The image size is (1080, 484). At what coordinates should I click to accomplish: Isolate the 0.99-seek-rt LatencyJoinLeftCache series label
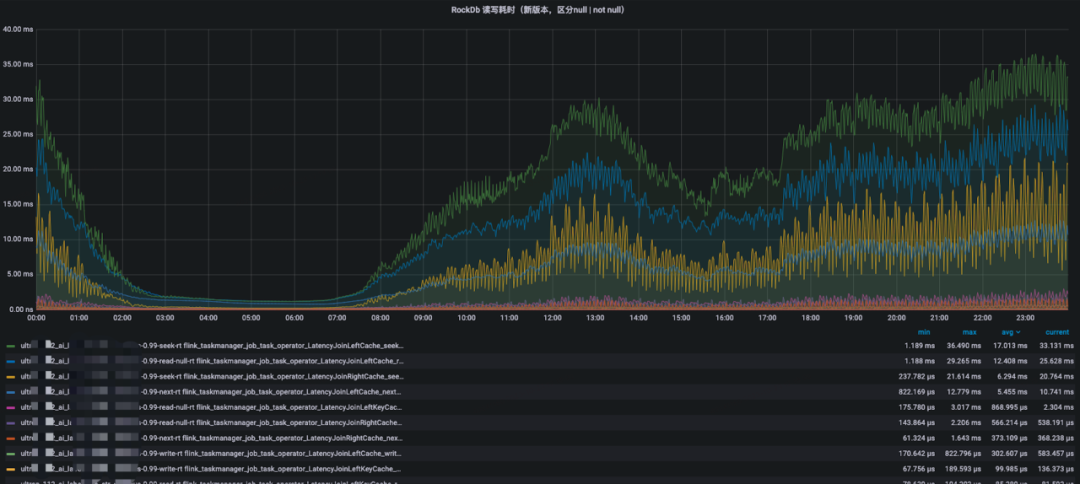point(212,346)
